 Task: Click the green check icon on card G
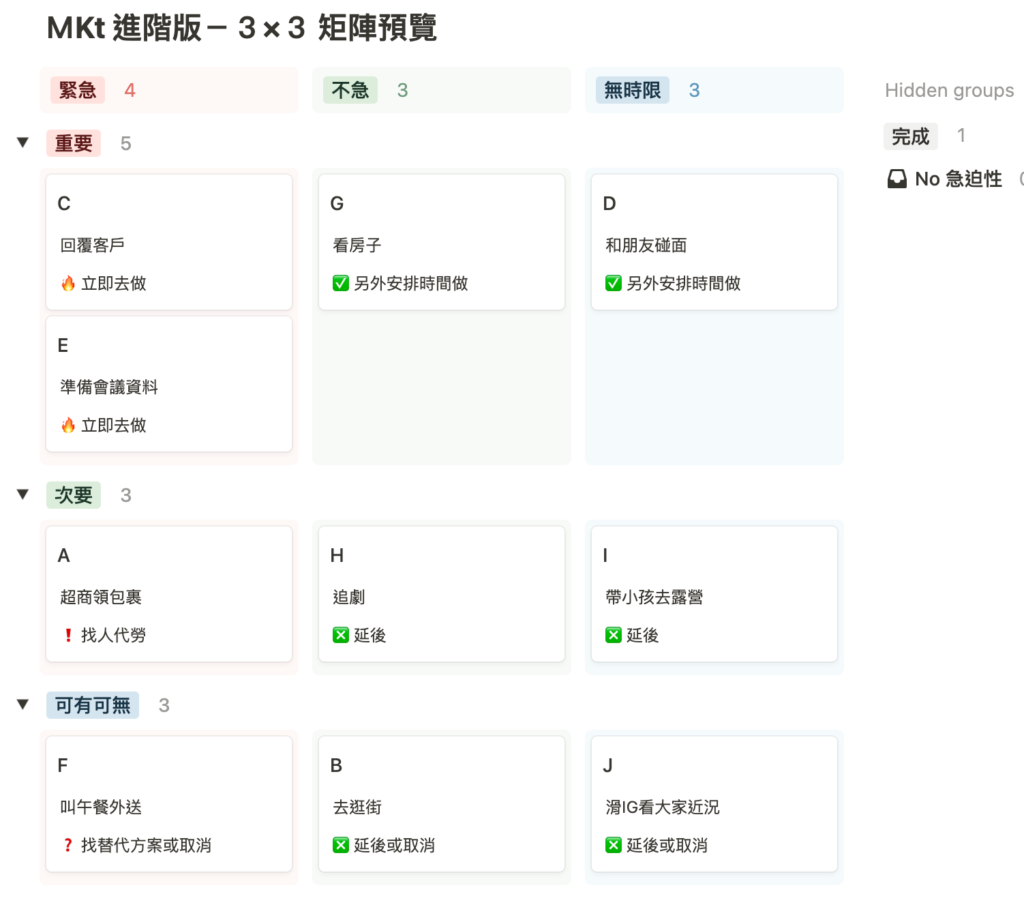[x=340, y=283]
